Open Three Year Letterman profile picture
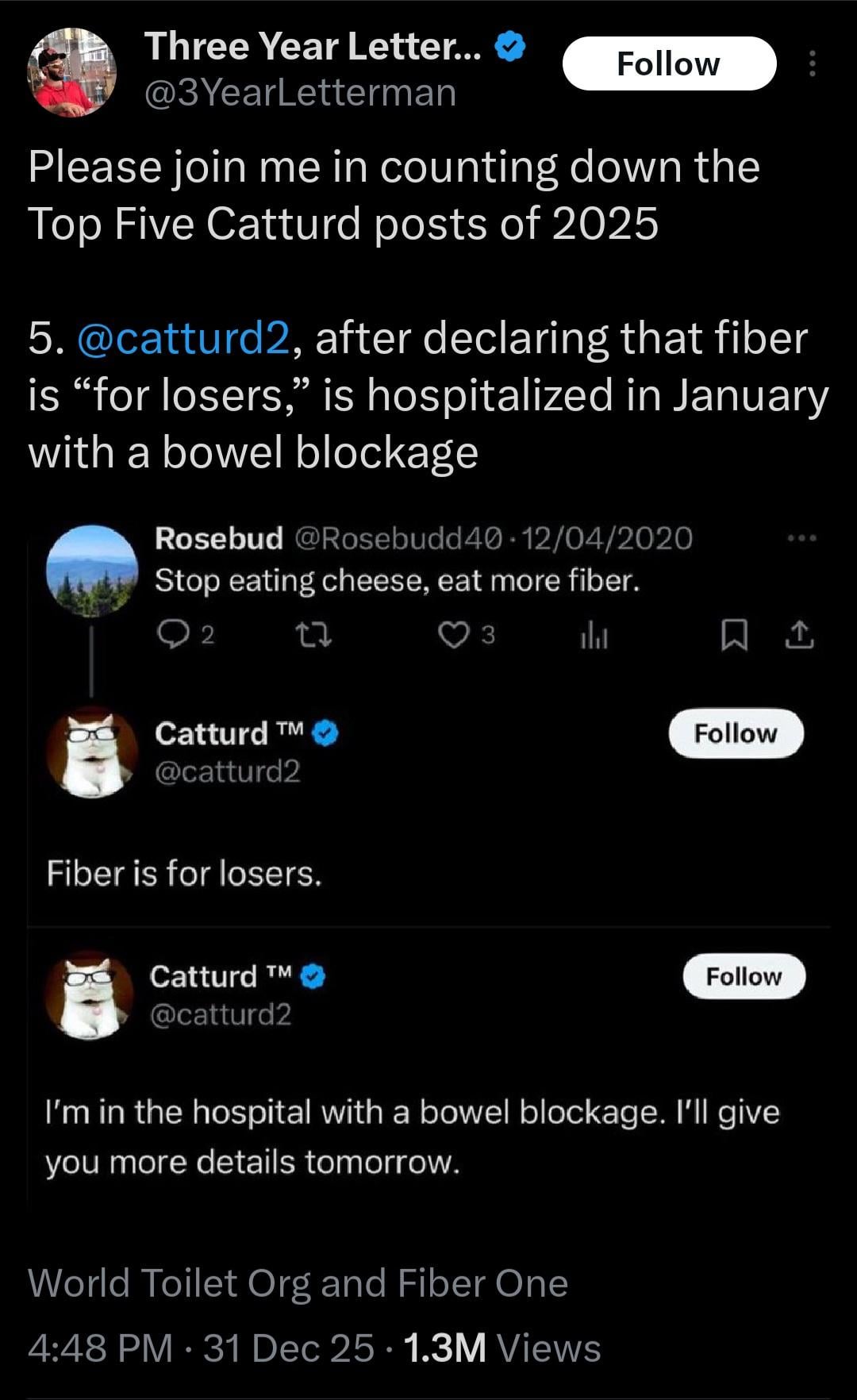 pyautogui.click(x=72, y=72)
